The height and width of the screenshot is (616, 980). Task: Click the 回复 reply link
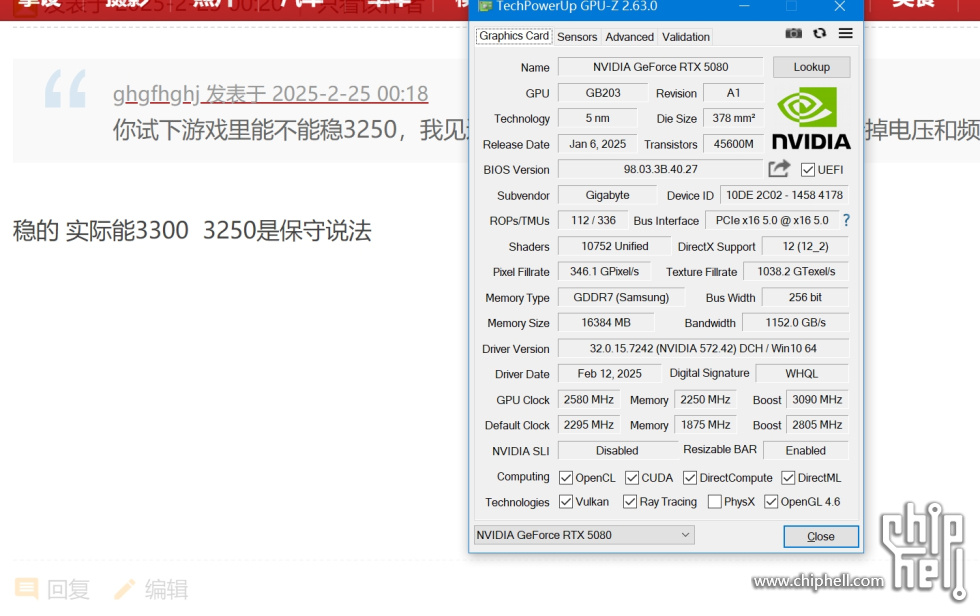(x=68, y=589)
